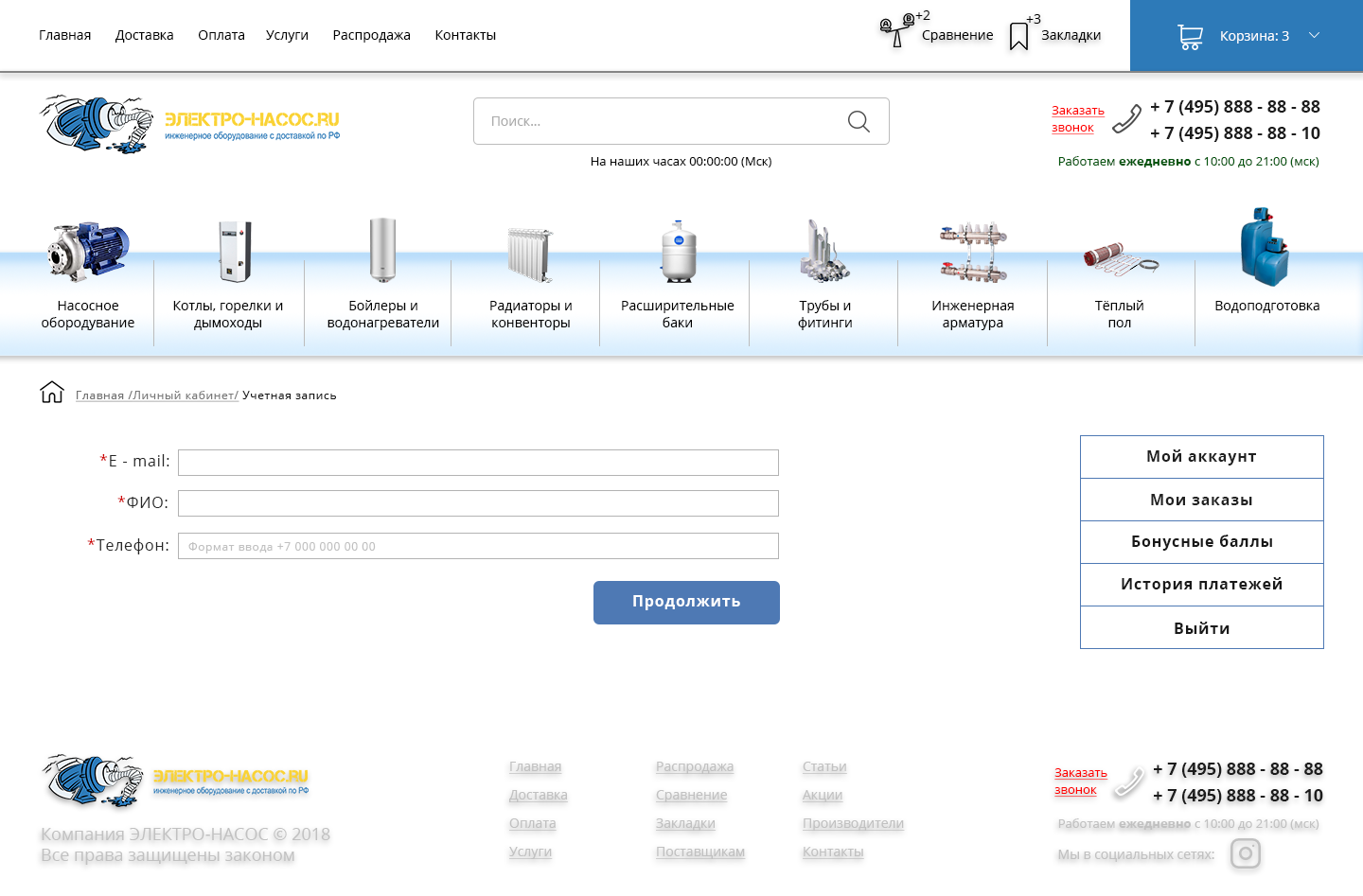Screen dimensions: 1363x896
Task: Click Выйти in account sidebar
Action: coord(1202,628)
